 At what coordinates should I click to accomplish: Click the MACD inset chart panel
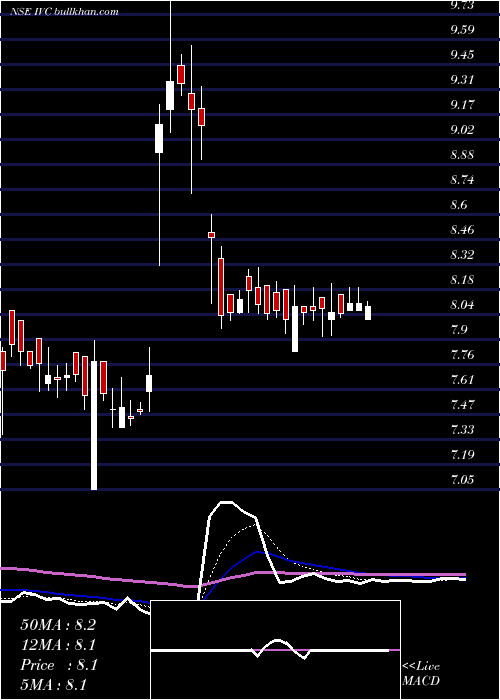[275, 650]
